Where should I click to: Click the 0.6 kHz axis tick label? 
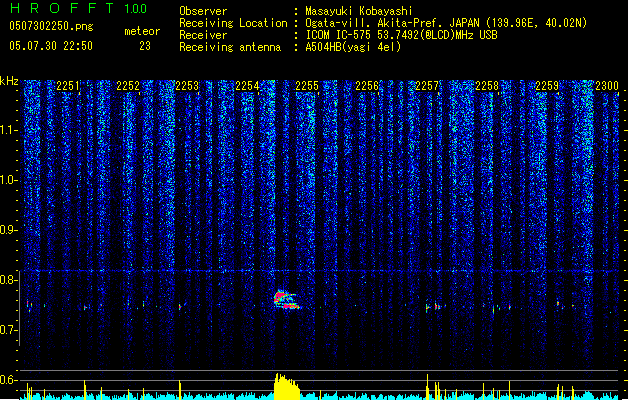[x=8, y=380]
